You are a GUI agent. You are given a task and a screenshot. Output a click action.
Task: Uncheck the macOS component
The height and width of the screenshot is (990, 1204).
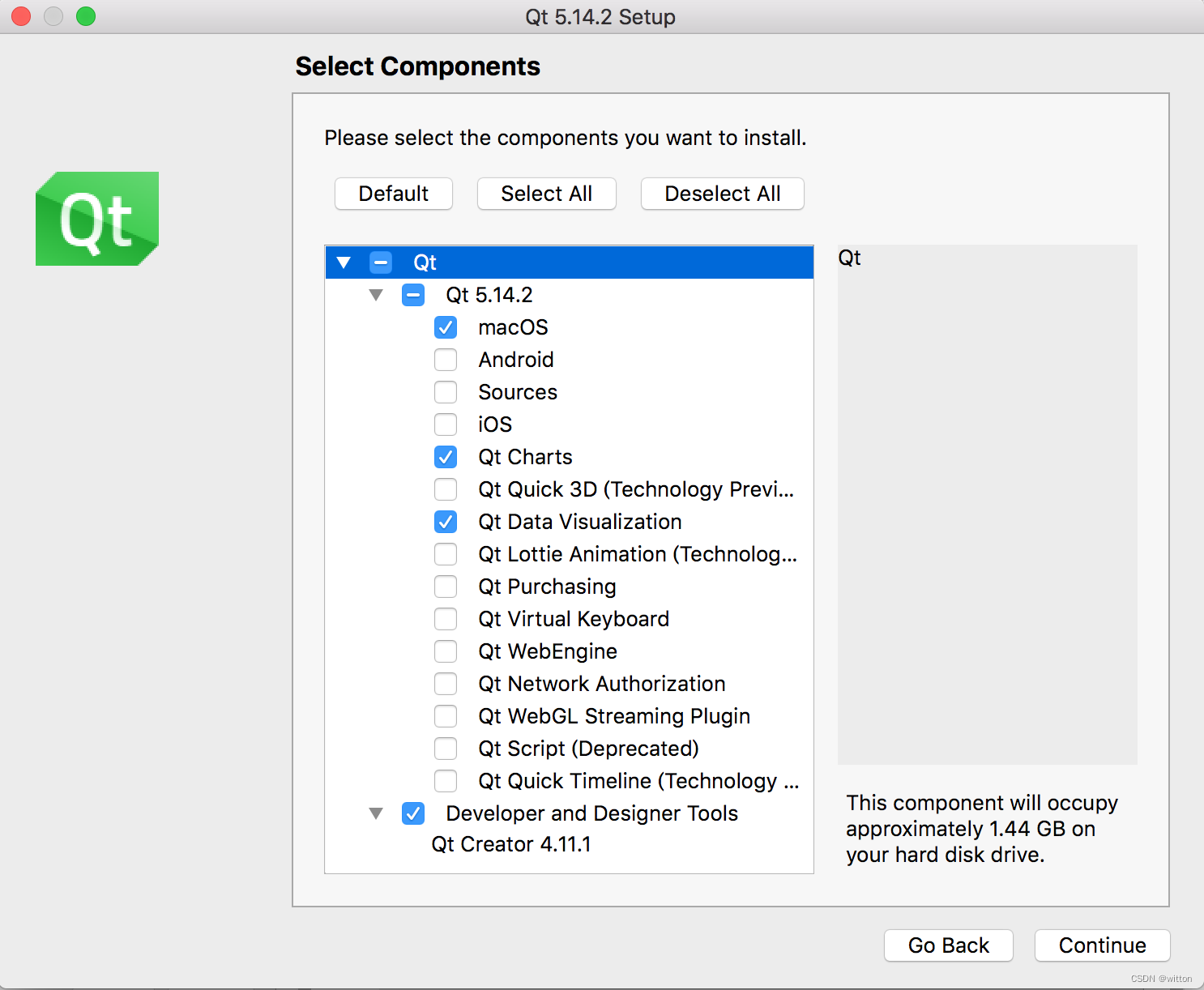(446, 327)
